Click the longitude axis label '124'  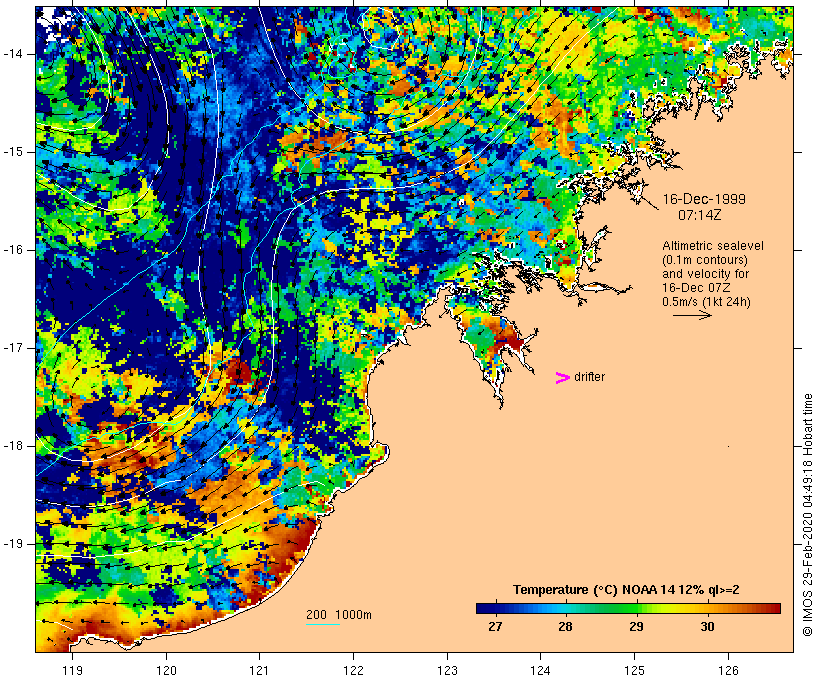pyautogui.click(x=540, y=670)
